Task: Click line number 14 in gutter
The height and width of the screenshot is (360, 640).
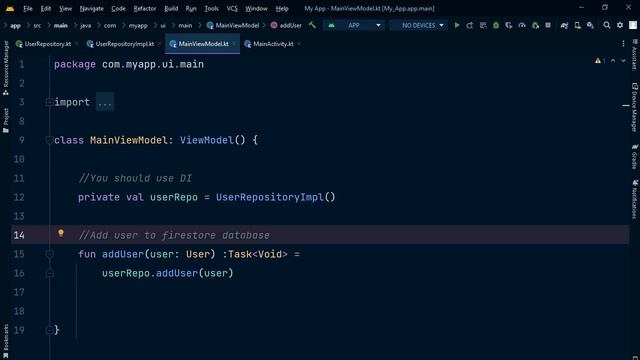Action: click(19, 235)
